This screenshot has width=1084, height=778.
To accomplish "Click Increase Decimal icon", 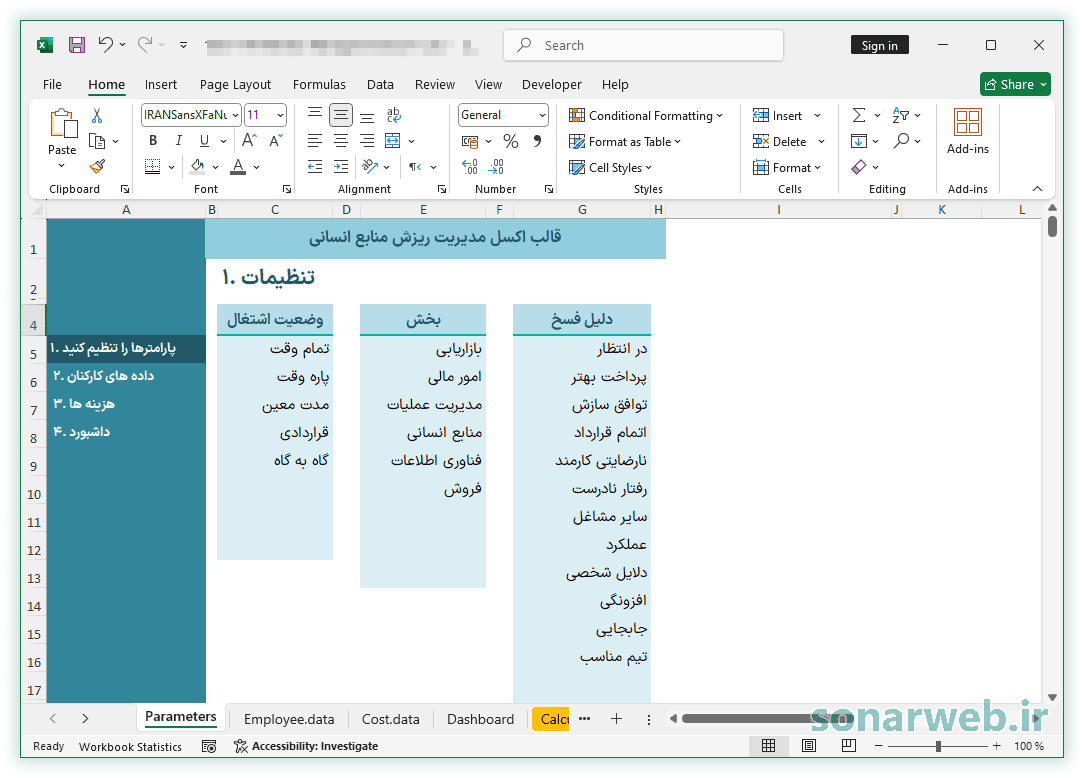I will (469, 167).
